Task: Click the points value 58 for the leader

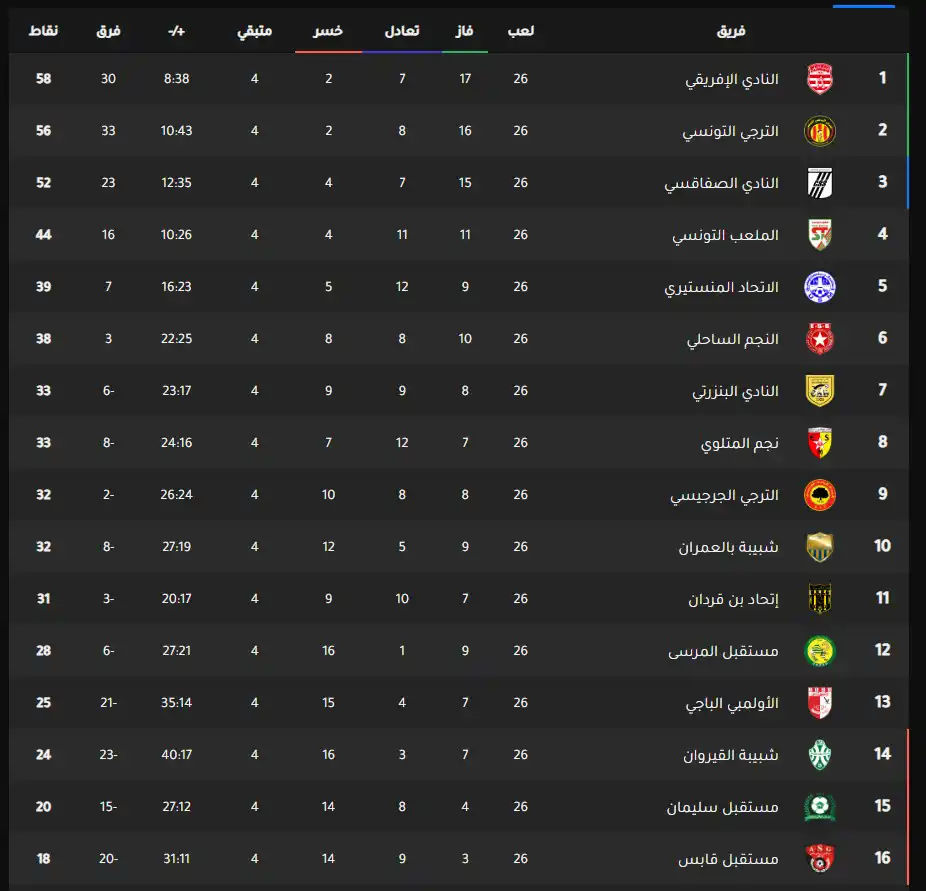Action: (43, 77)
